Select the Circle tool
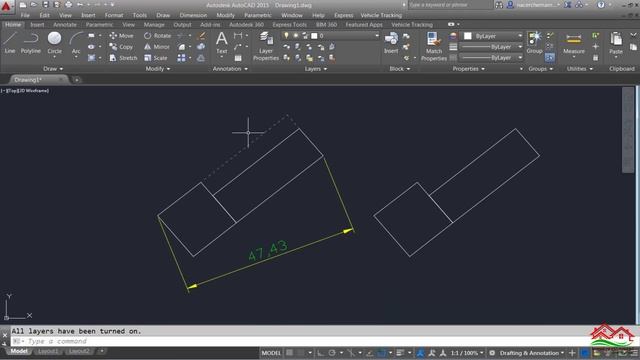 [x=54, y=43]
